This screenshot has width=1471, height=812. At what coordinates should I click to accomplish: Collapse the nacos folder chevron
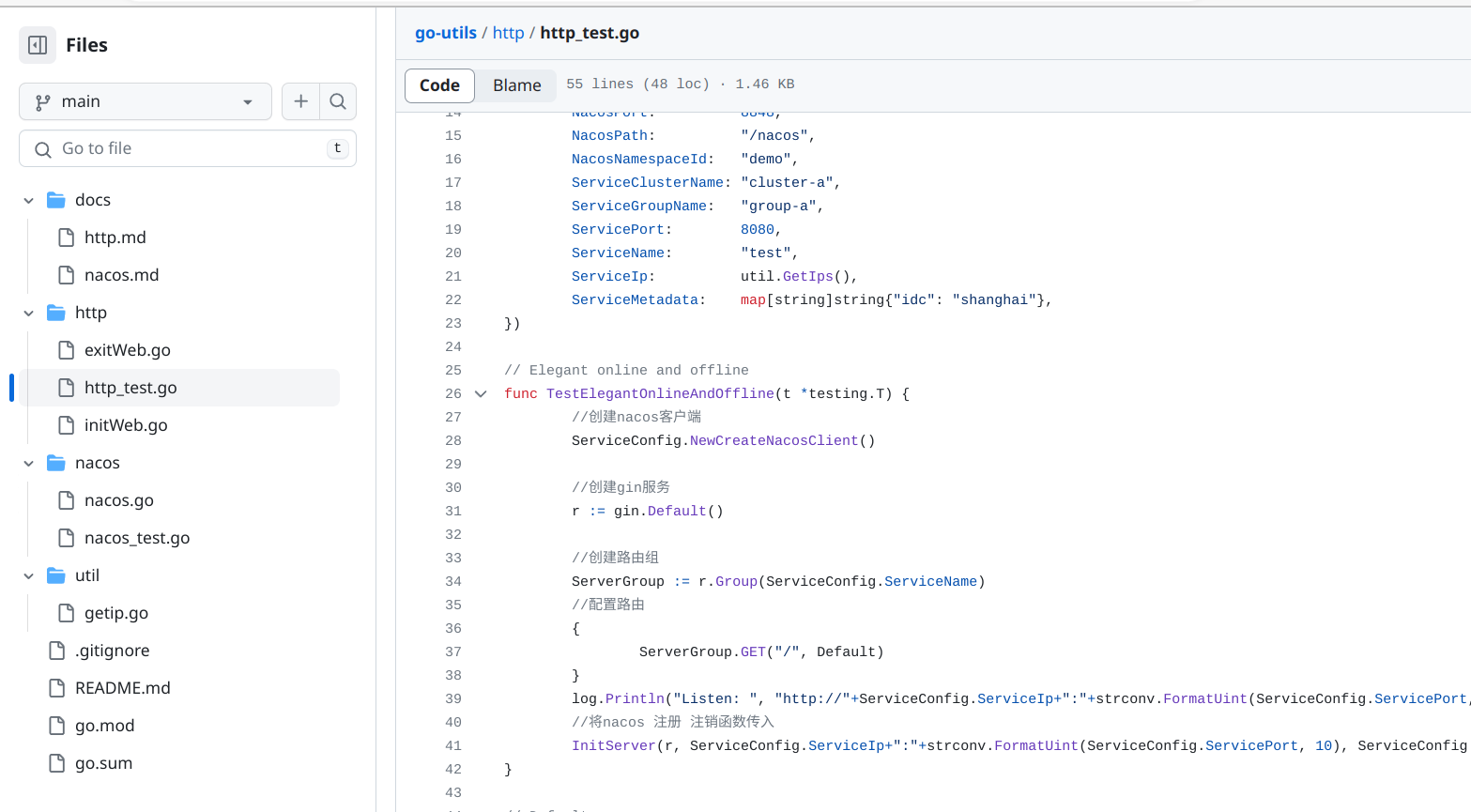tap(29, 463)
